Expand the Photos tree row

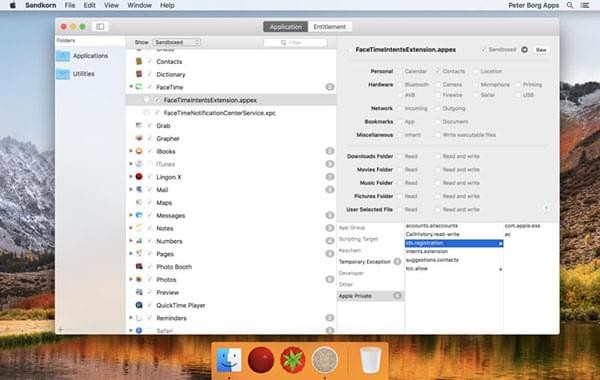[131, 279]
